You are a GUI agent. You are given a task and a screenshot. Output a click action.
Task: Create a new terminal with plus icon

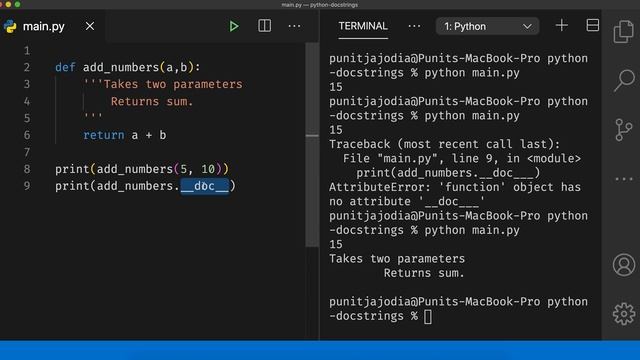[x=562, y=26]
